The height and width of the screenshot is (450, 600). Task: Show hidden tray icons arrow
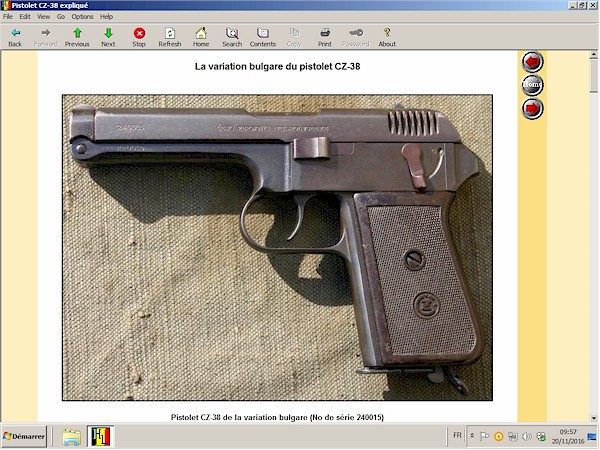pyautogui.click(x=472, y=436)
